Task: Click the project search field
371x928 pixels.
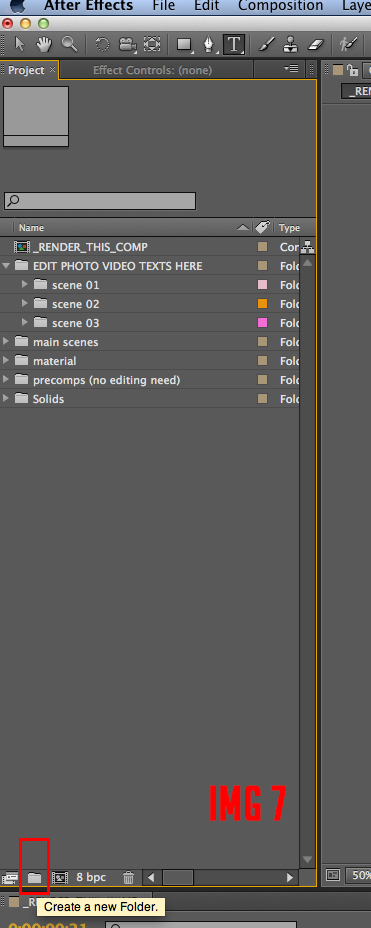Action: [x=99, y=201]
